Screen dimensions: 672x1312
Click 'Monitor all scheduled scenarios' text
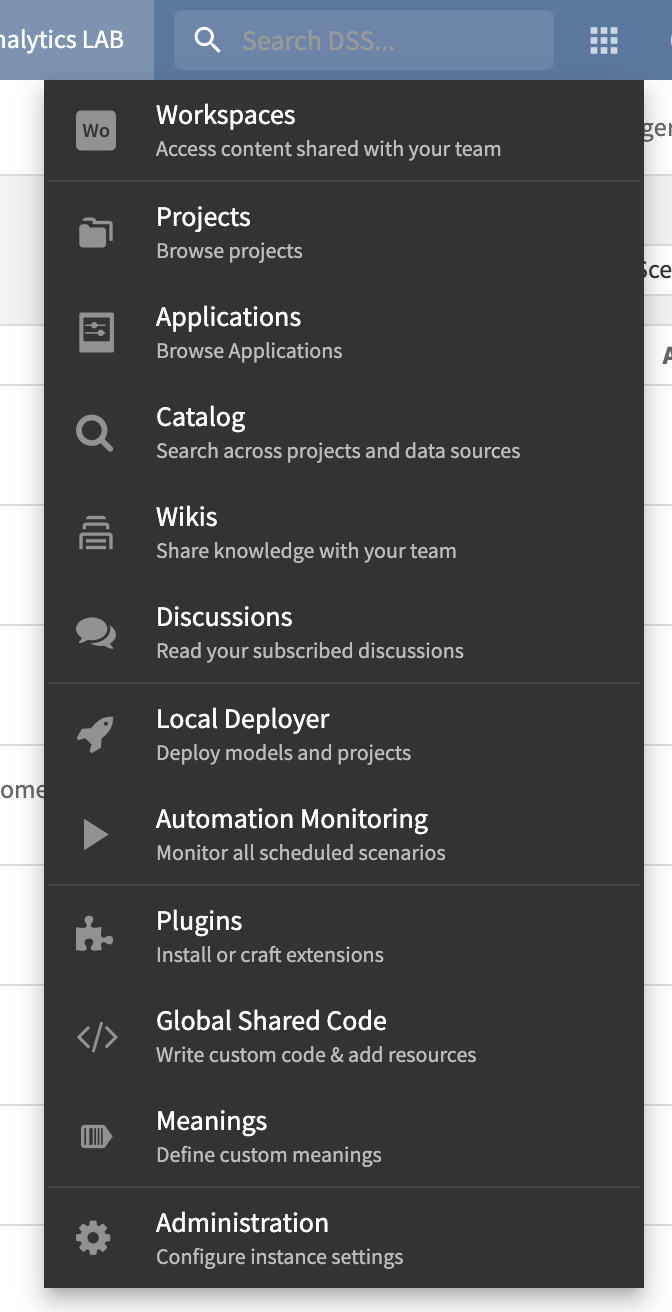coord(301,853)
